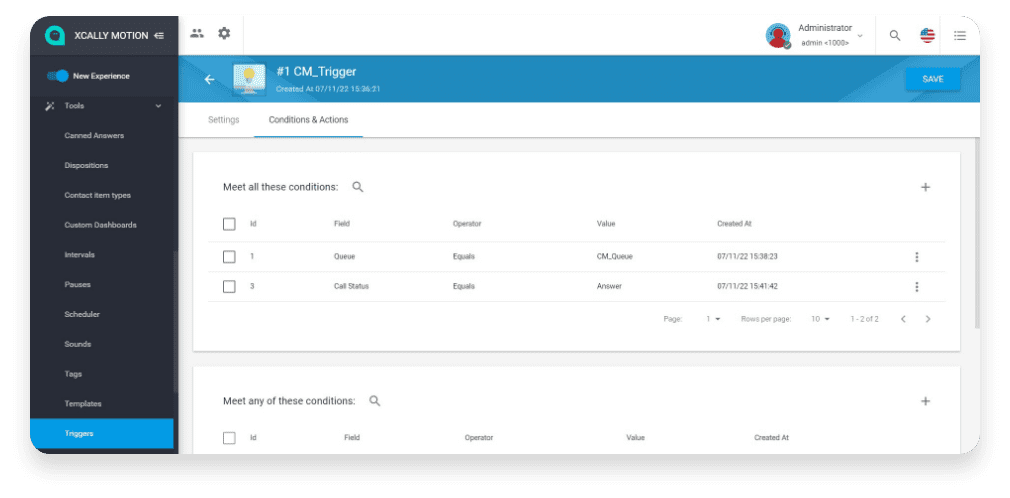Click the XCALLY Motion logo icon
Image resolution: width=1010 pixels, height=498 pixels.
(x=55, y=35)
